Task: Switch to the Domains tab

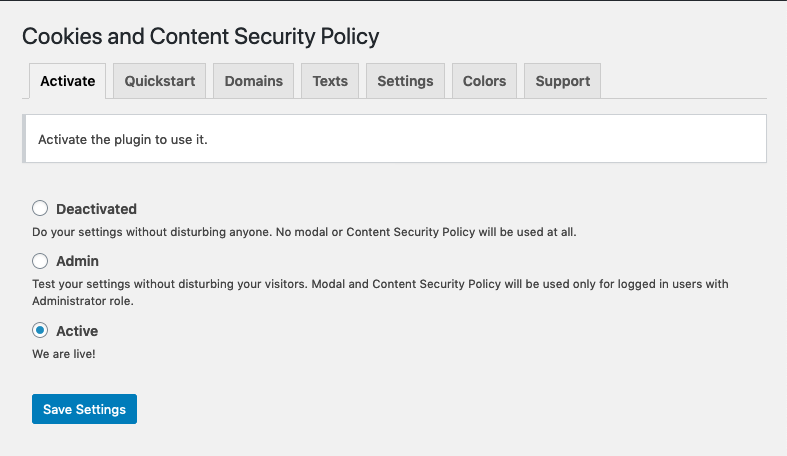Action: click(x=253, y=81)
